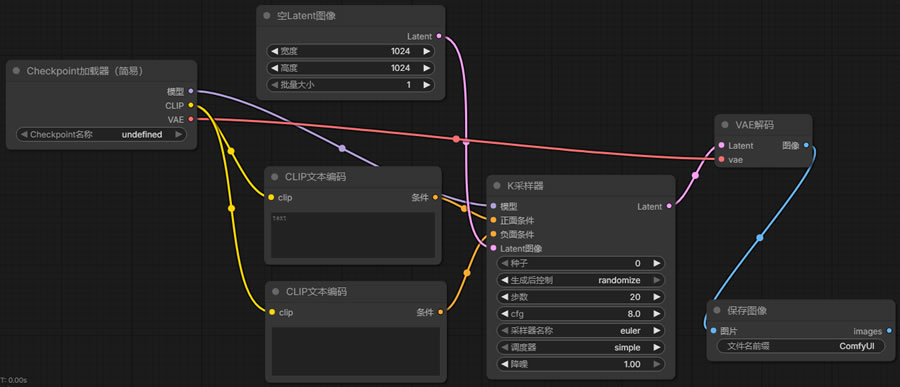Collapse the 保存图像 node via title dot
The image size is (900, 387).
pyautogui.click(x=716, y=310)
